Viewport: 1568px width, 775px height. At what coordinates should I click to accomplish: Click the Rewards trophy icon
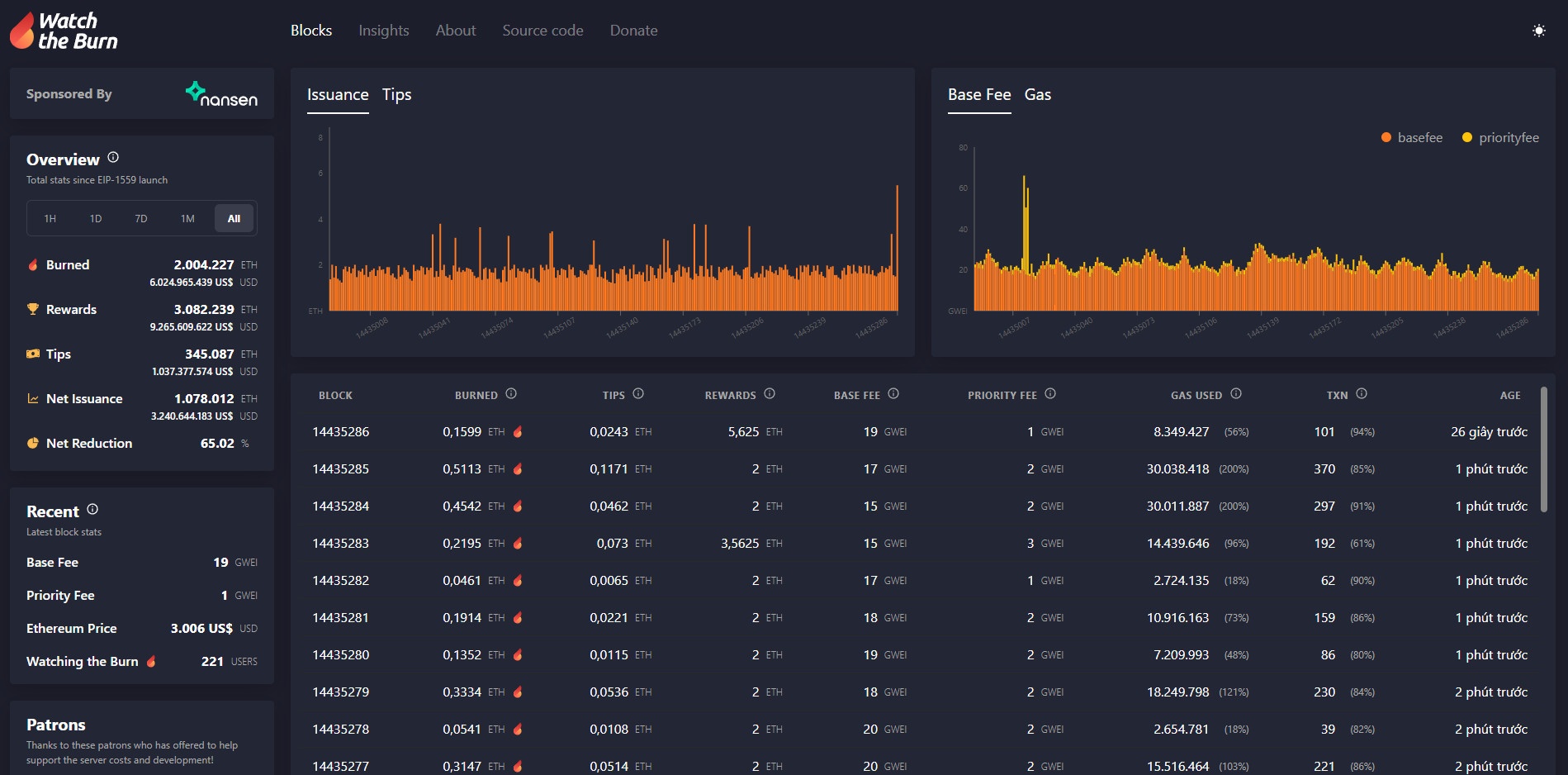point(32,309)
